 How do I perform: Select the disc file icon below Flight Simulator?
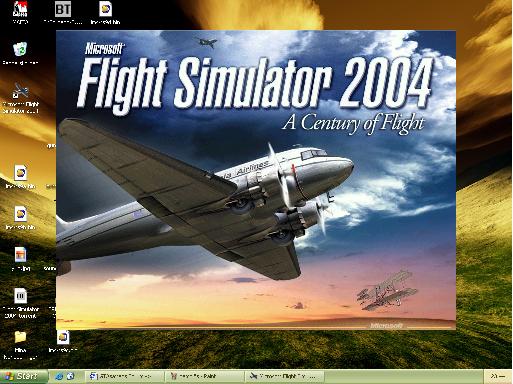(x=20, y=177)
